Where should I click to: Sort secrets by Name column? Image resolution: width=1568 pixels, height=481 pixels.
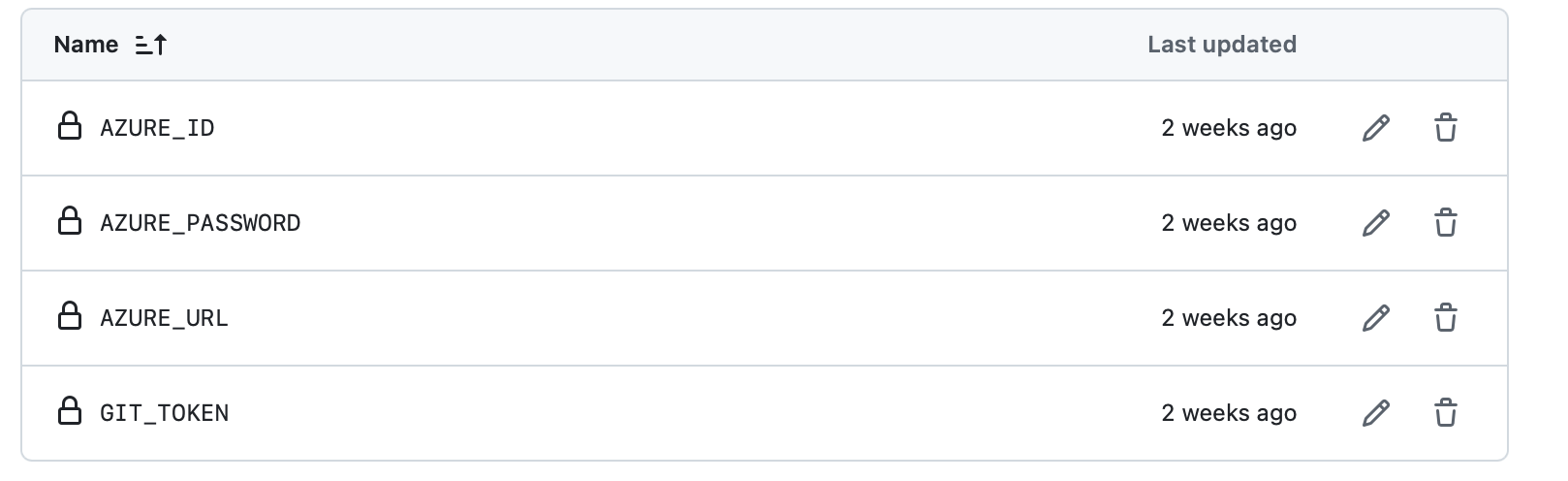tap(86, 45)
